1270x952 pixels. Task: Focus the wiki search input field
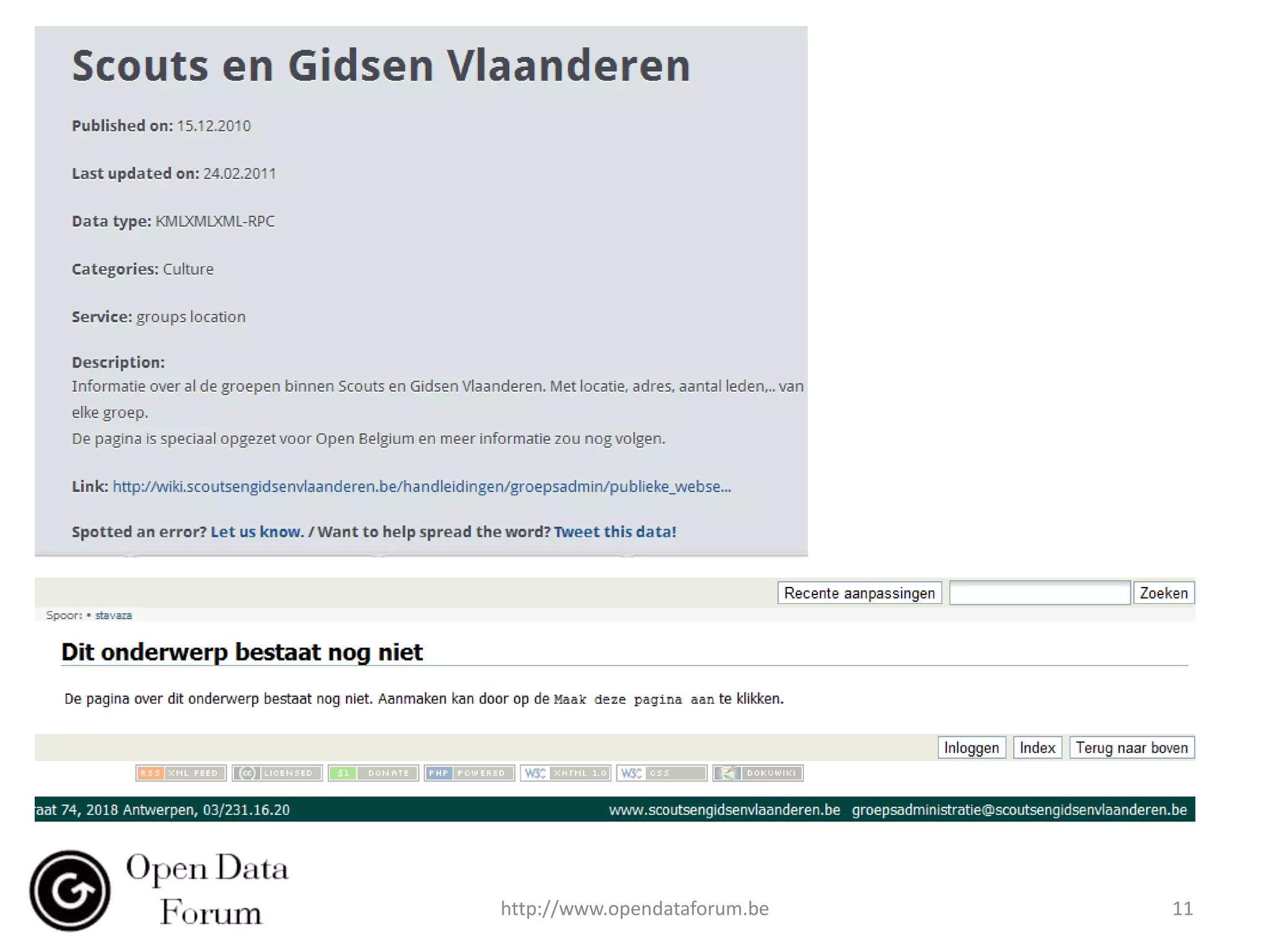click(1039, 593)
